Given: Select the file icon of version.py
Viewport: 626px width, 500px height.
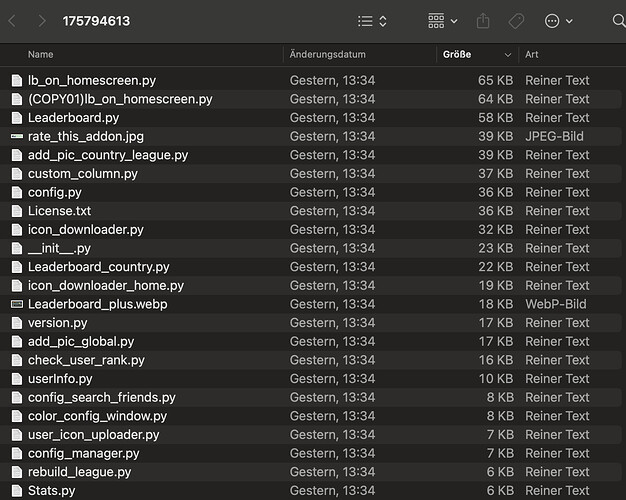Looking at the screenshot, I should tap(17, 323).
